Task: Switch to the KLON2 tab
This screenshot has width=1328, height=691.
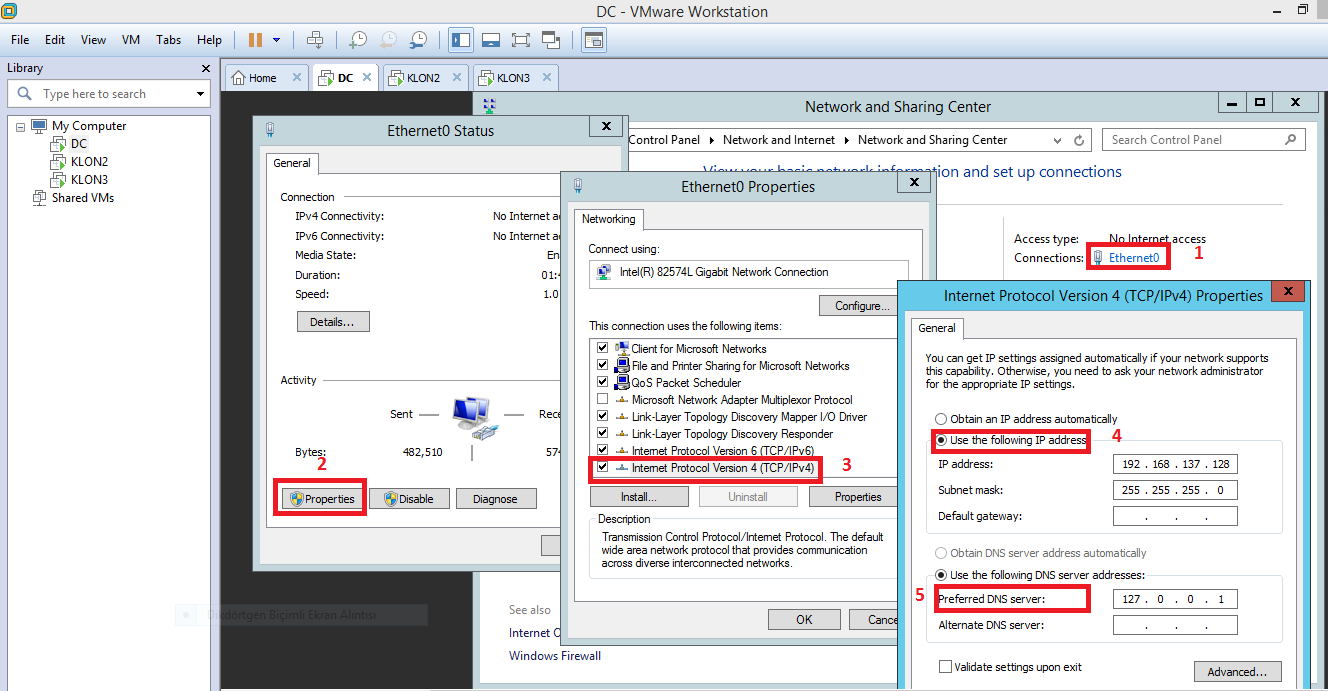Action: pyautogui.click(x=423, y=78)
